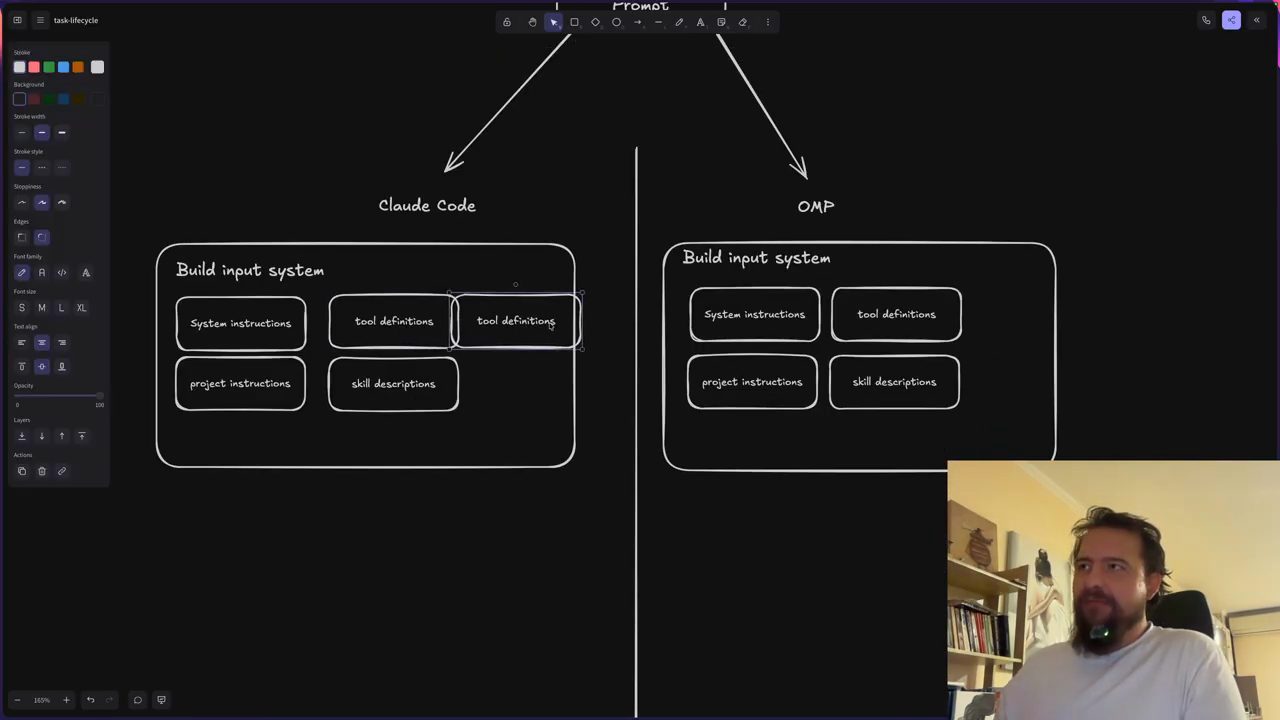Send selected element backward
The width and height of the screenshot is (1280, 720).
coord(42,436)
